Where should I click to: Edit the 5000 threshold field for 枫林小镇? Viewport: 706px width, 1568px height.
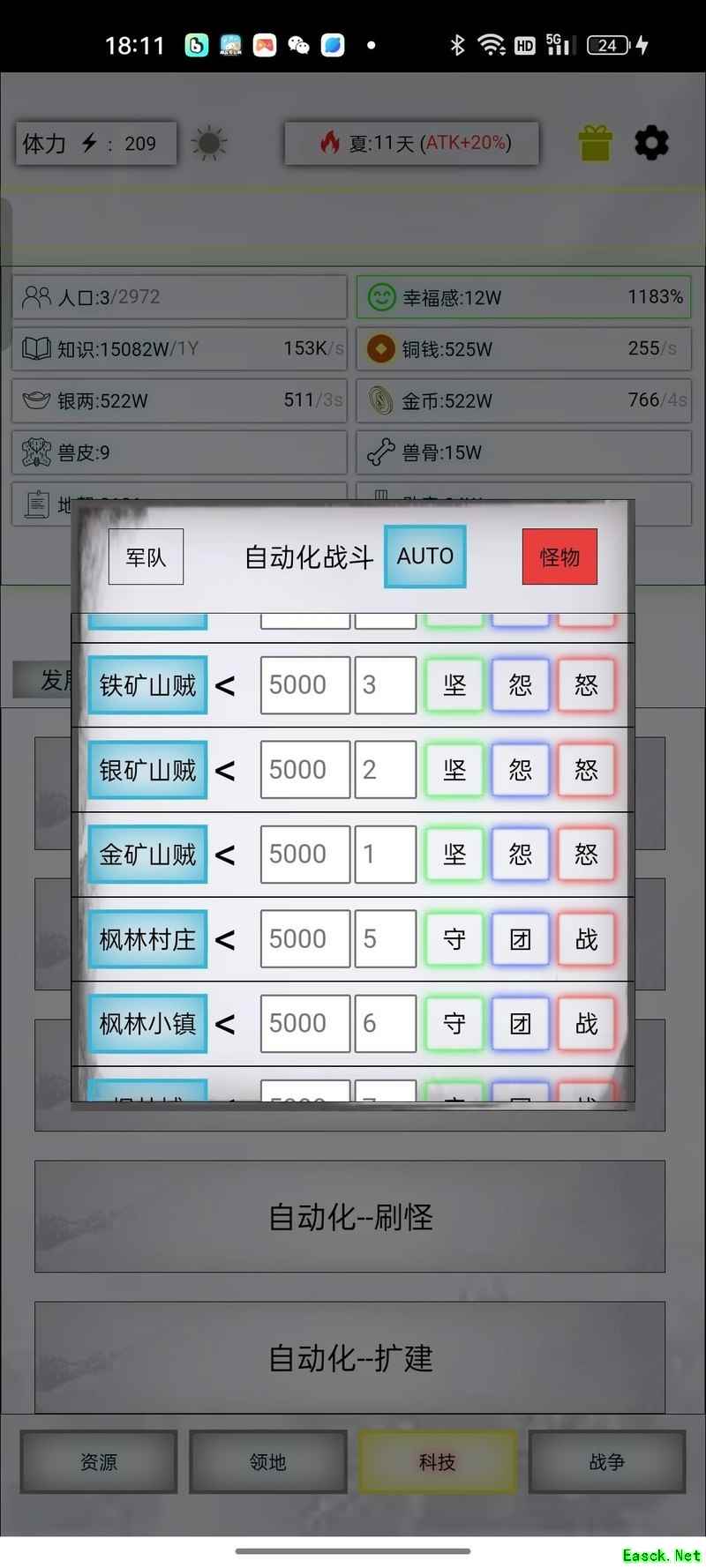[x=305, y=1024]
